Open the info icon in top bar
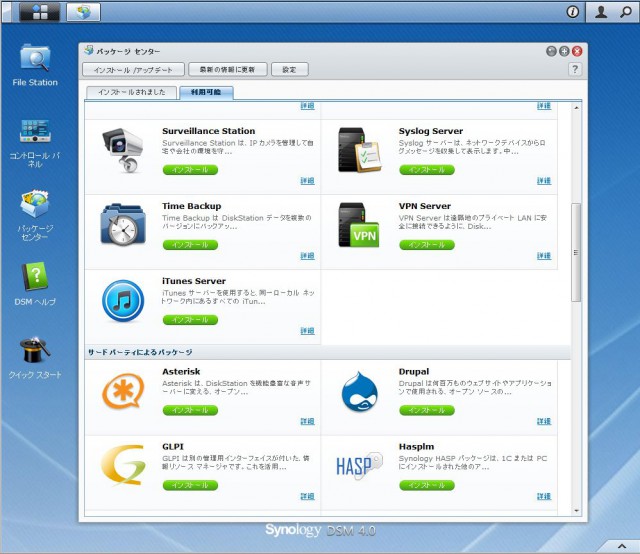640x554 pixels. pyautogui.click(x=573, y=12)
